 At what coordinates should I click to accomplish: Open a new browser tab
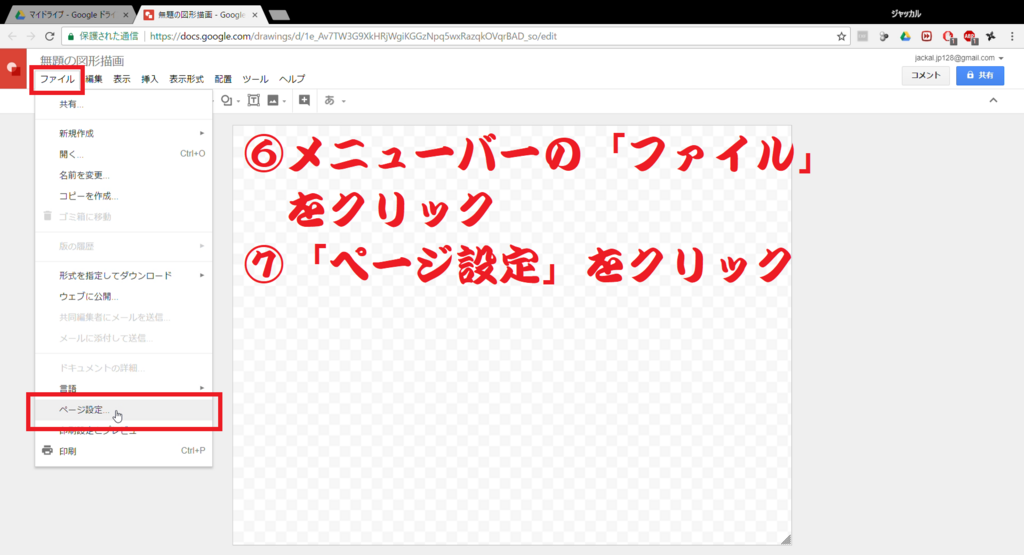pos(279,15)
